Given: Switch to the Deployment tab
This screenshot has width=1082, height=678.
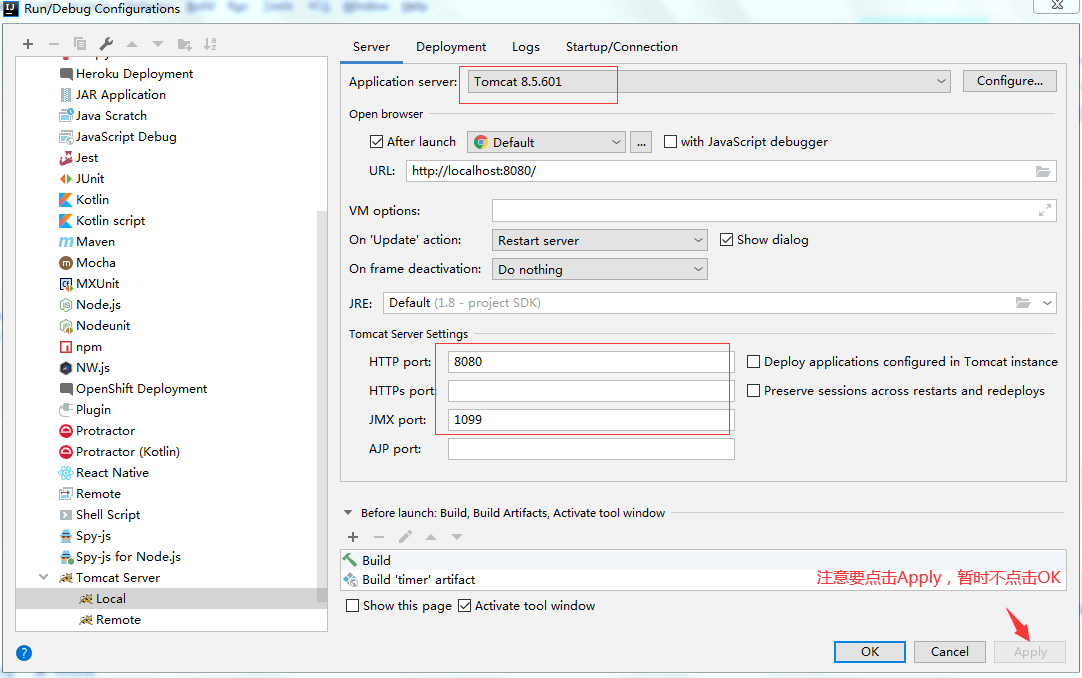Looking at the screenshot, I should pyautogui.click(x=451, y=47).
